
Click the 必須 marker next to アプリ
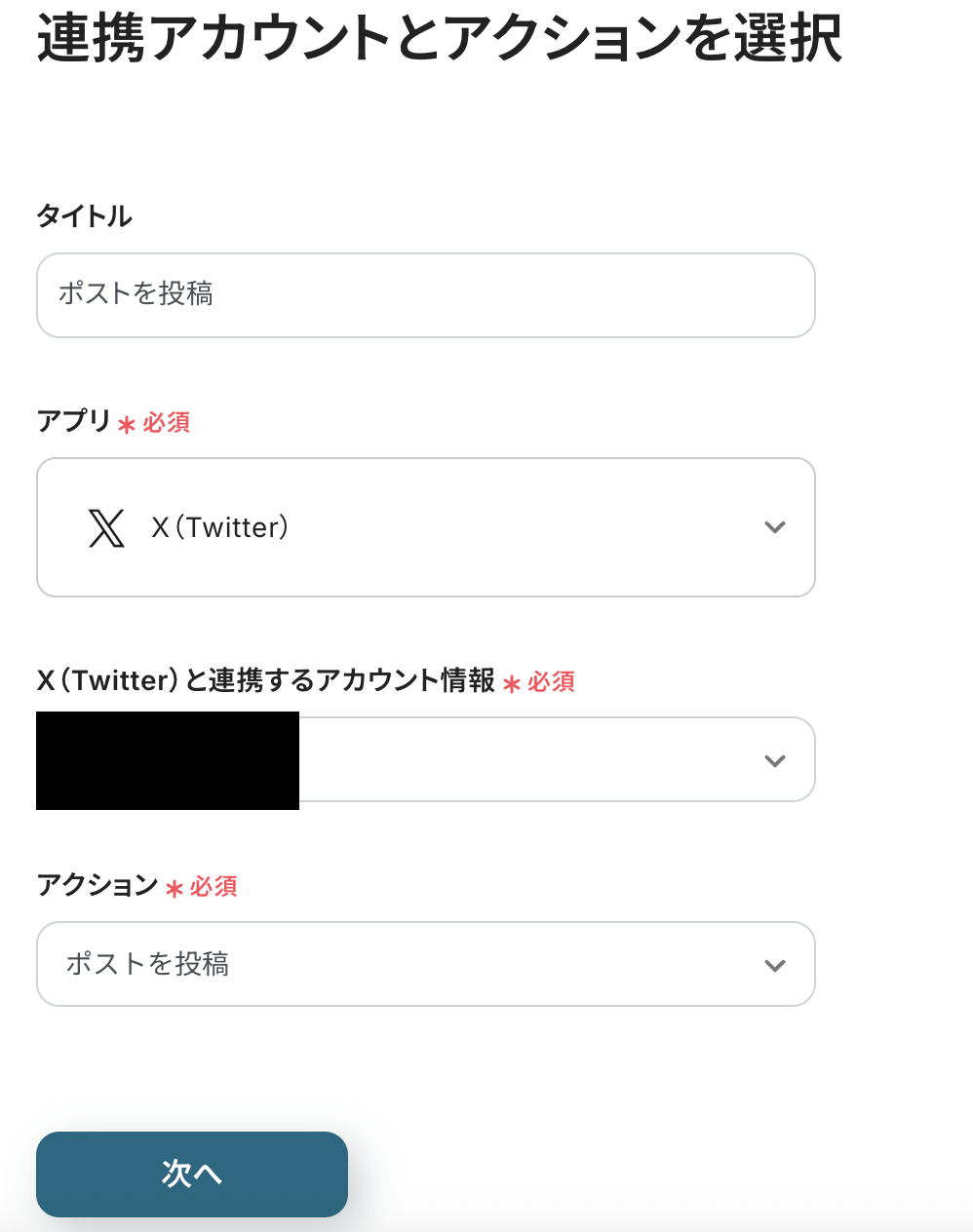coord(167,422)
